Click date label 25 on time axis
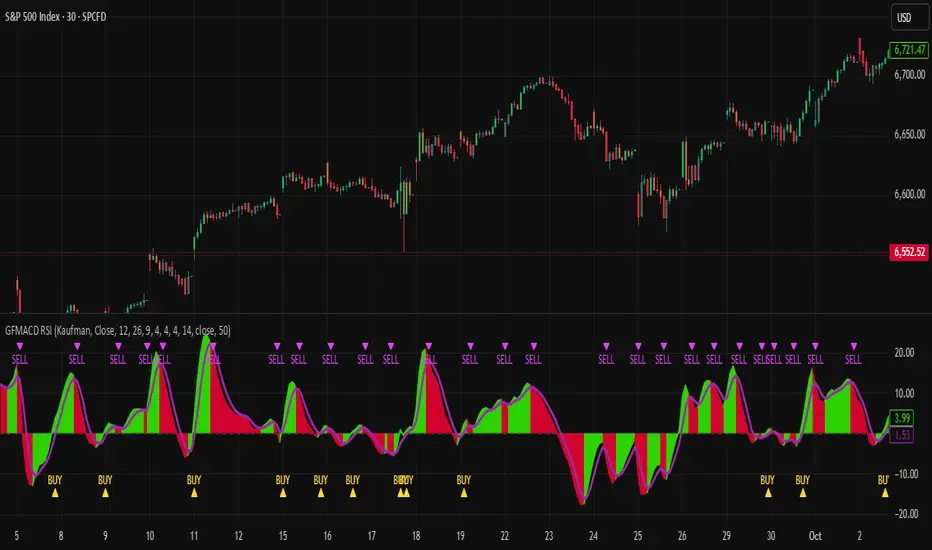Viewport: 932px width, 550px height. [638, 536]
